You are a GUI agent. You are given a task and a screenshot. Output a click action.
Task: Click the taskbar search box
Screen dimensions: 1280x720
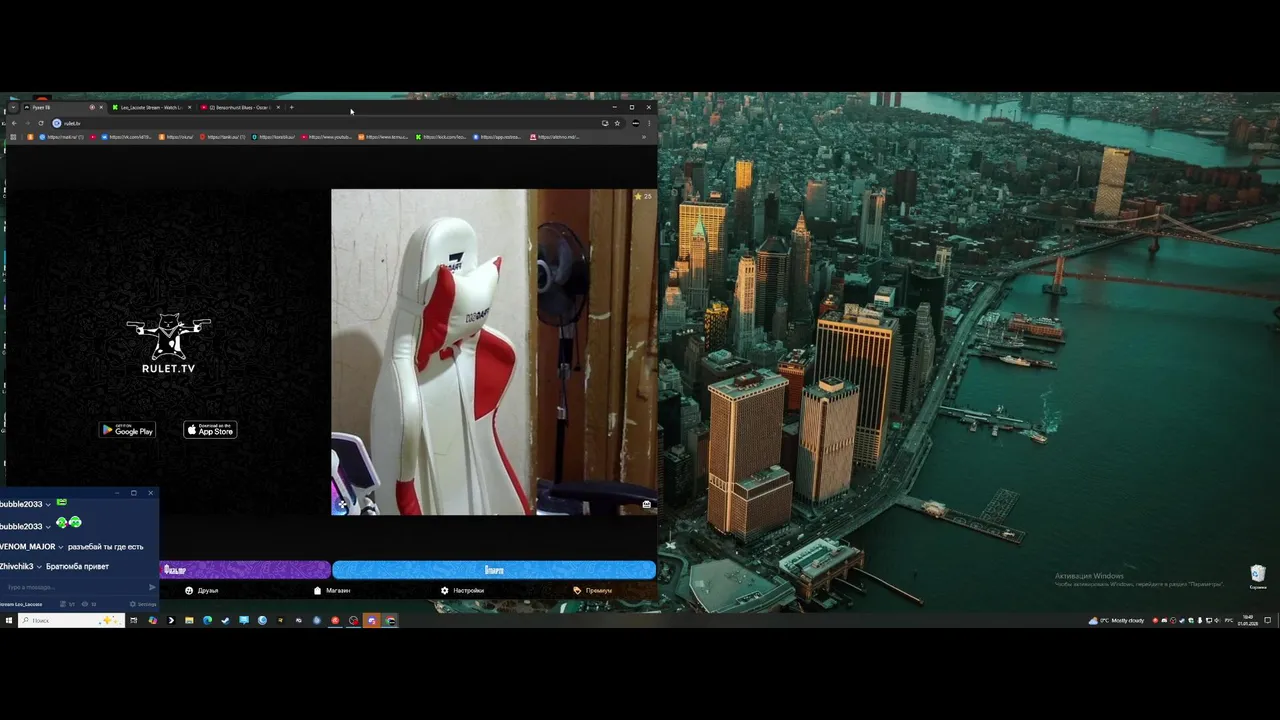tap(71, 621)
